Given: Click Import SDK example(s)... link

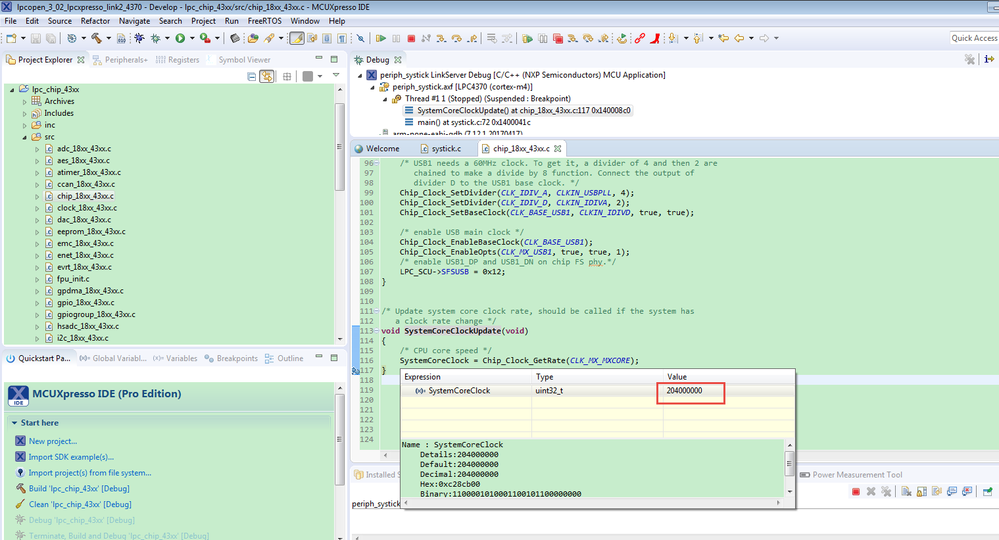Looking at the screenshot, I should click(71, 457).
